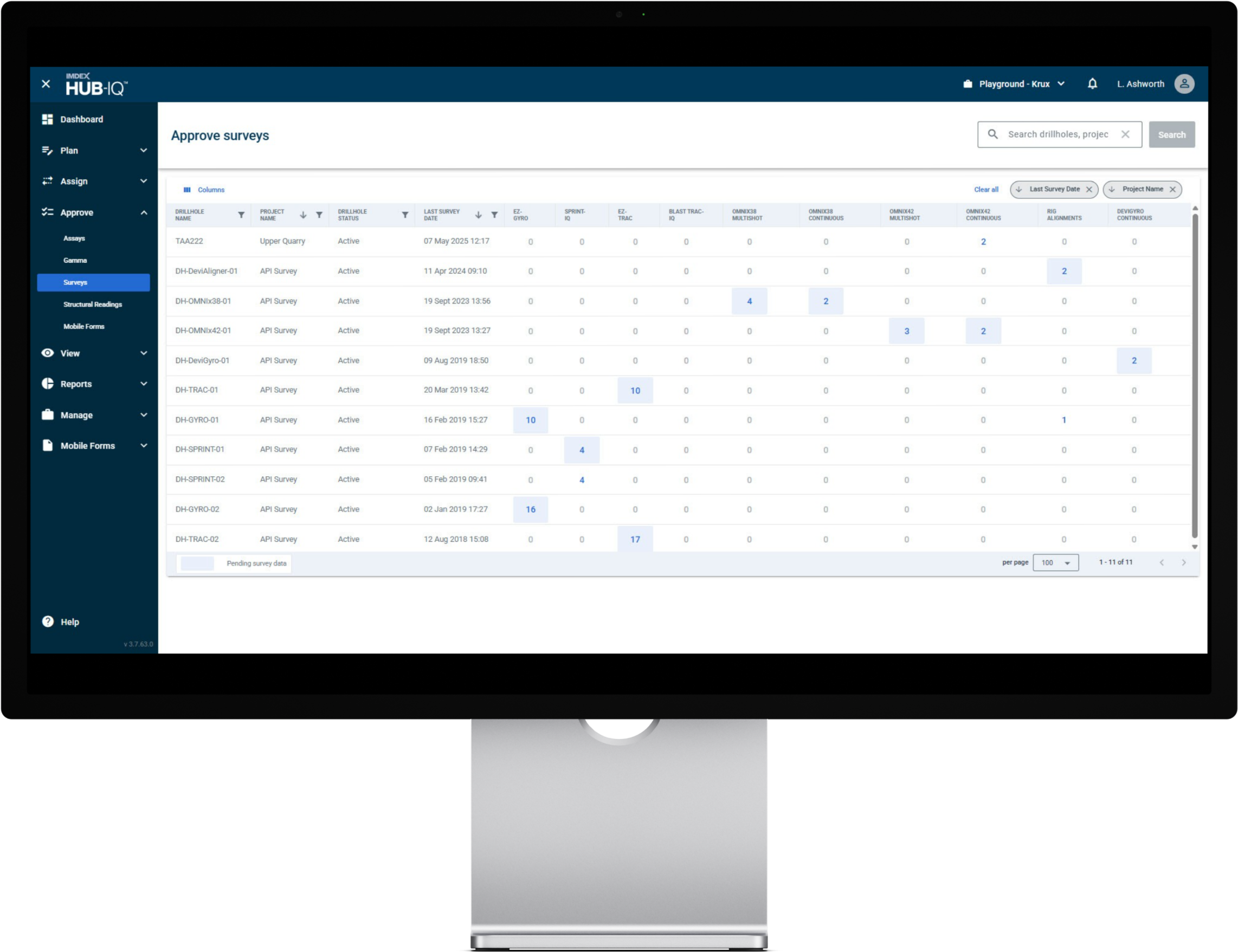Remove the Last Survey Date sort chip
This screenshot has width=1238, height=952.
click(x=1089, y=189)
